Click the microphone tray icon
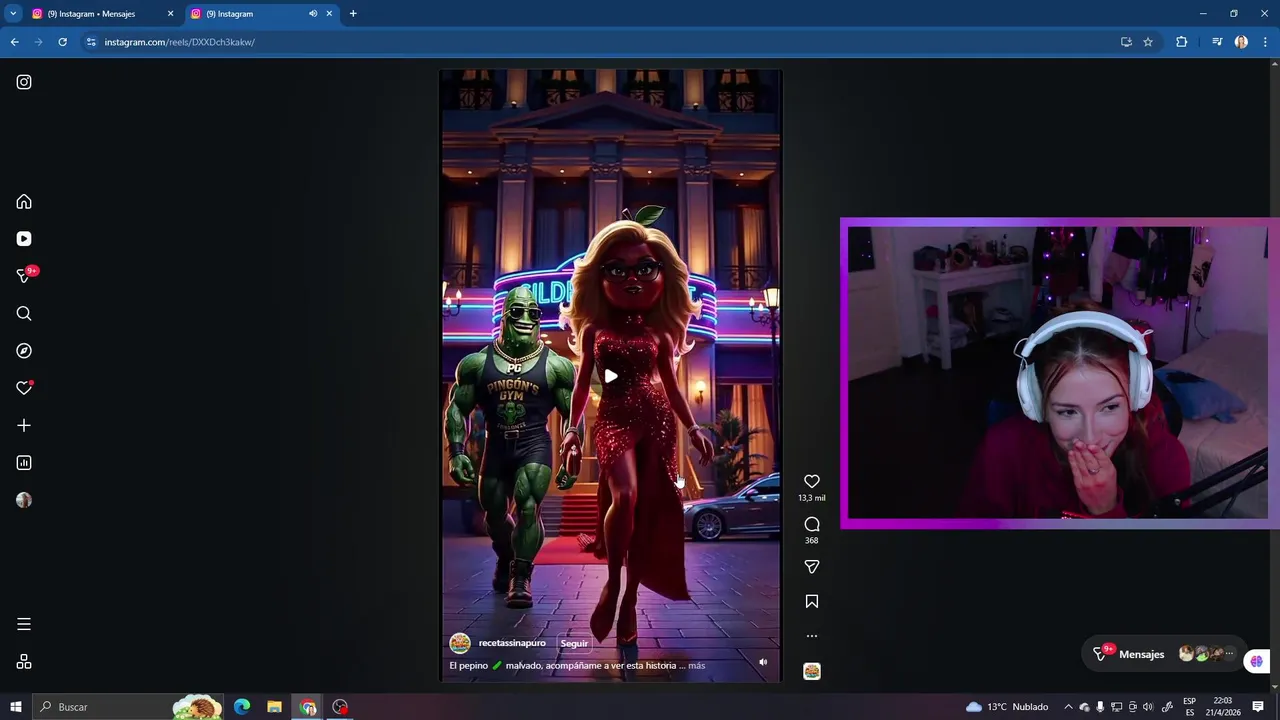Image resolution: width=1280 pixels, height=720 pixels. click(x=1100, y=707)
